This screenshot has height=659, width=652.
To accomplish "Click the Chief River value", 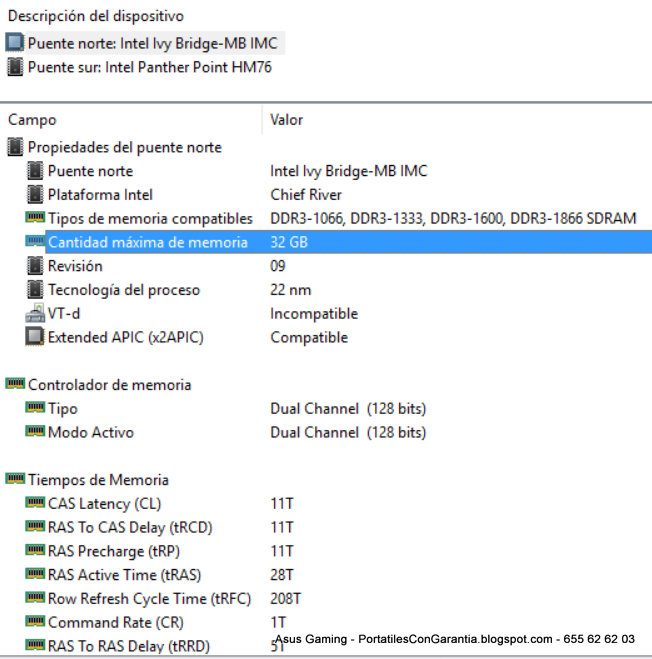I will (306, 195).
